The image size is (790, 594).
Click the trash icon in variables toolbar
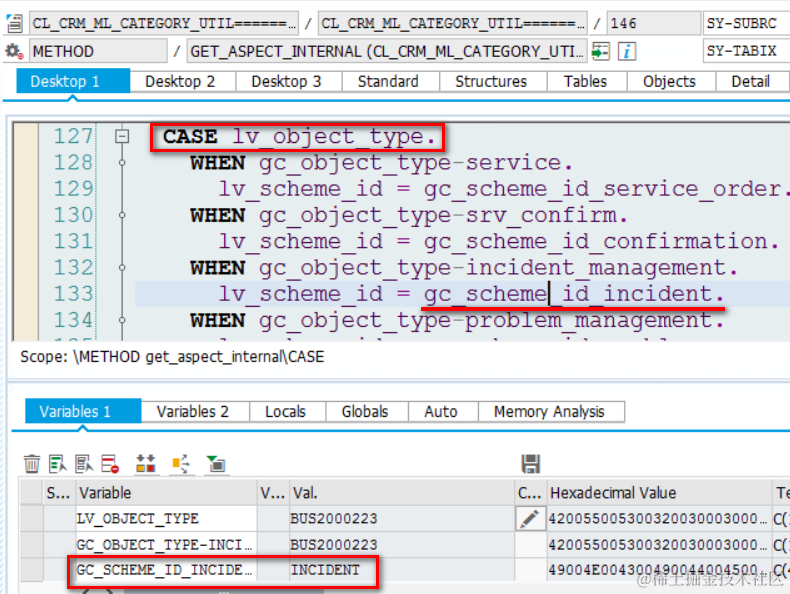coord(32,464)
